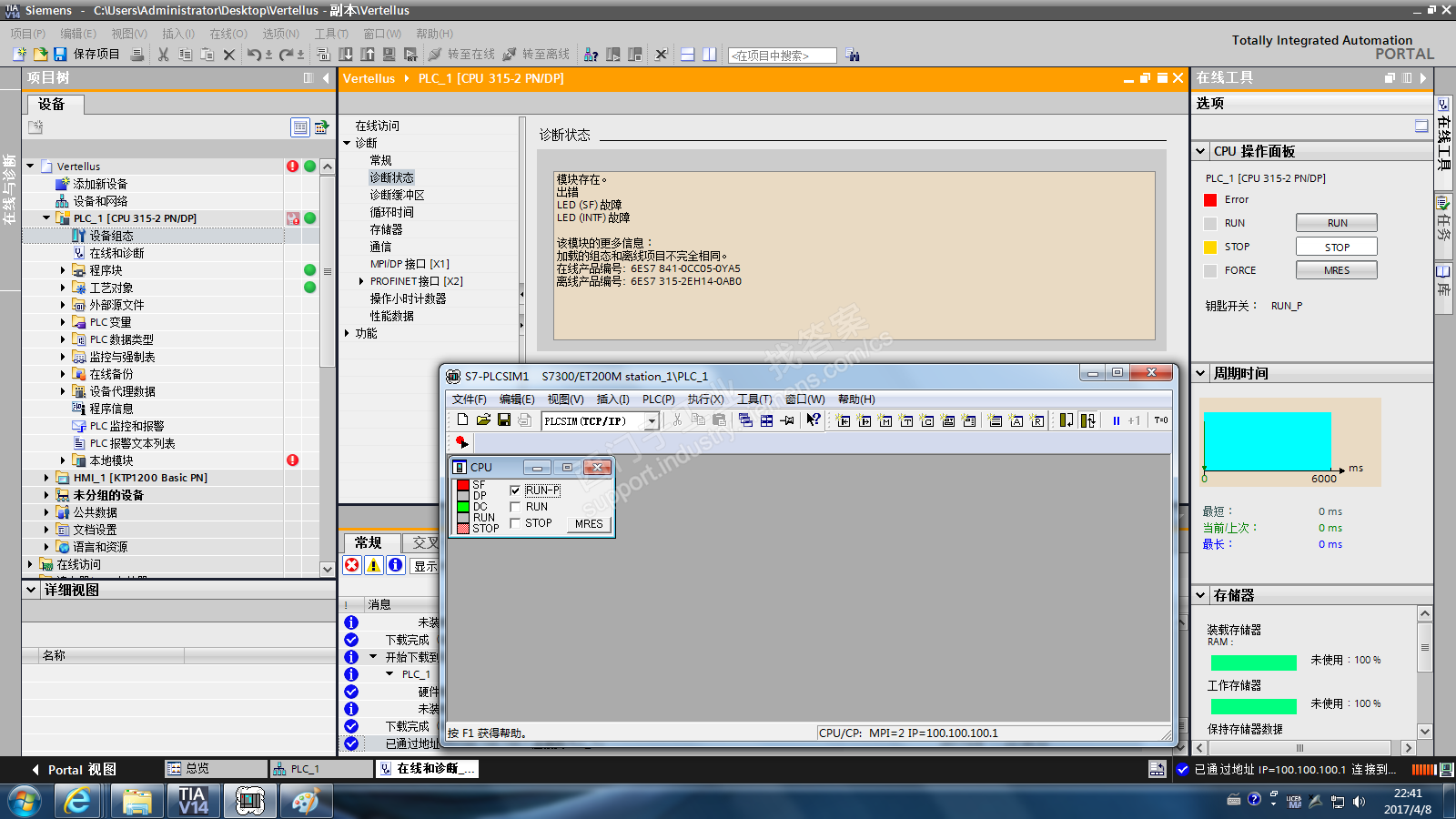Screen dimensions: 1456x819
Task: Expand the 功能 section in navigation
Action: tap(347, 333)
